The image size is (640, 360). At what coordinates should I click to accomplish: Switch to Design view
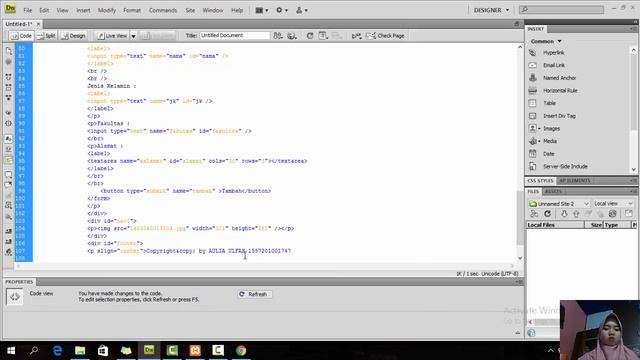[x=73, y=36]
